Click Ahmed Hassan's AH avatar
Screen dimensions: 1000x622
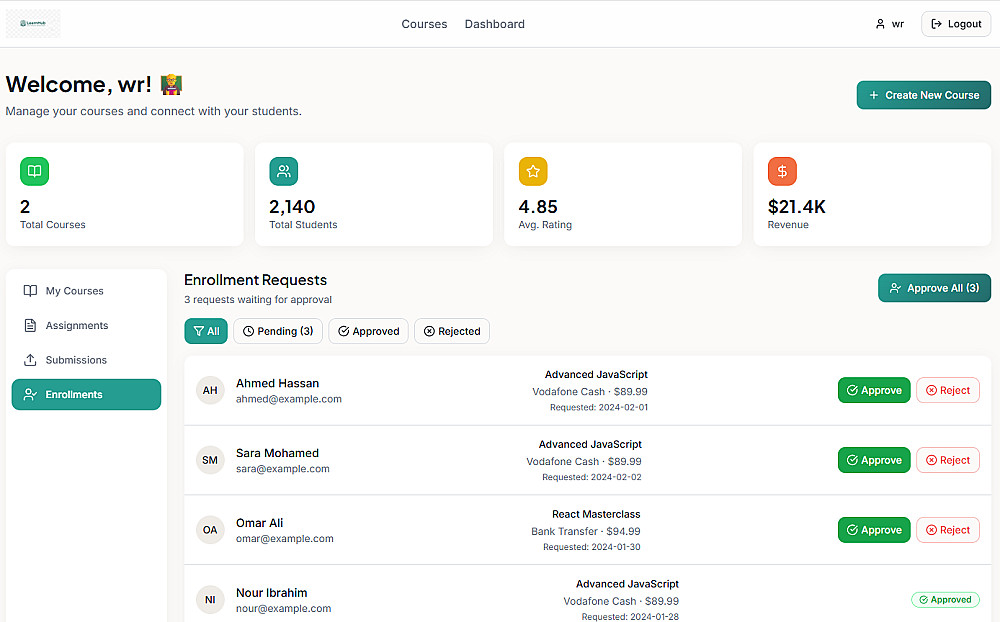pyautogui.click(x=210, y=390)
